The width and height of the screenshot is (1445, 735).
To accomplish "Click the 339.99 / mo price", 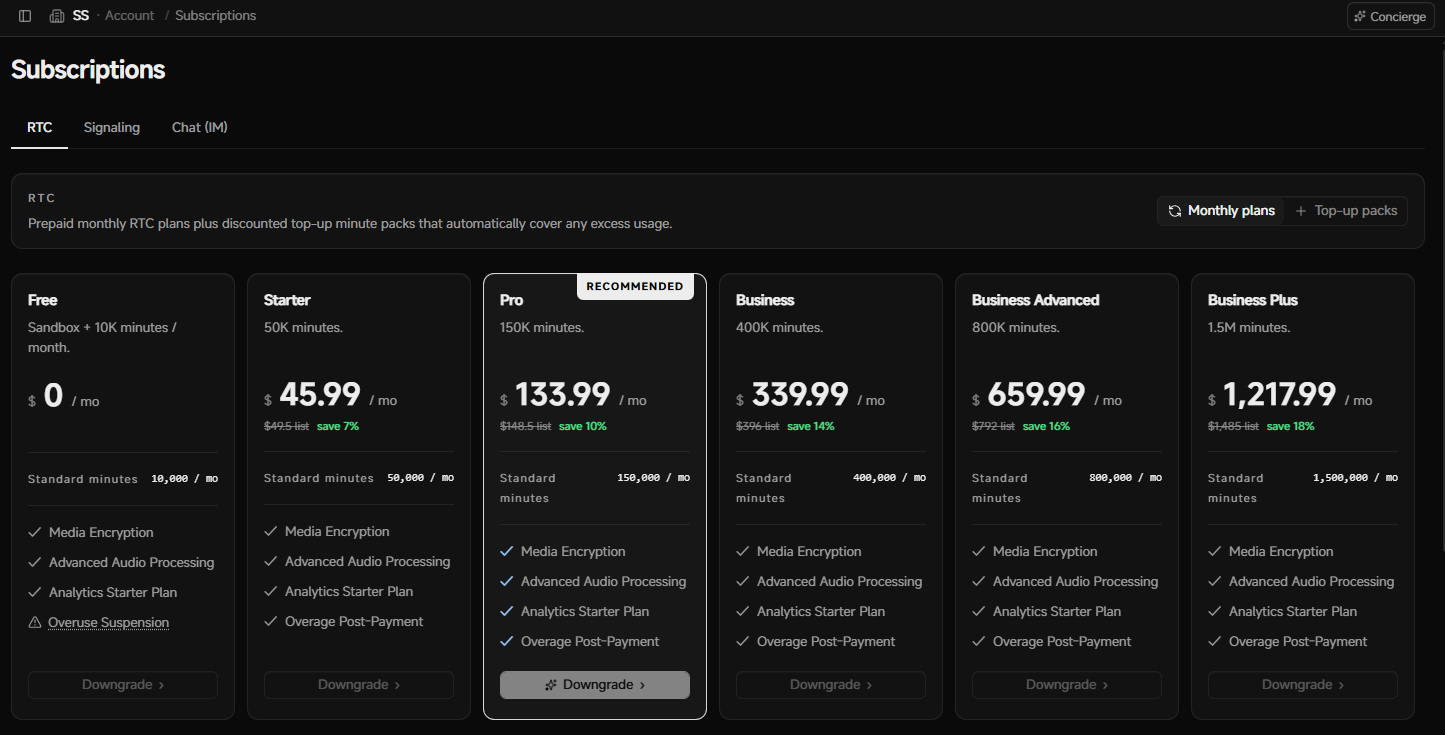I will (x=811, y=396).
